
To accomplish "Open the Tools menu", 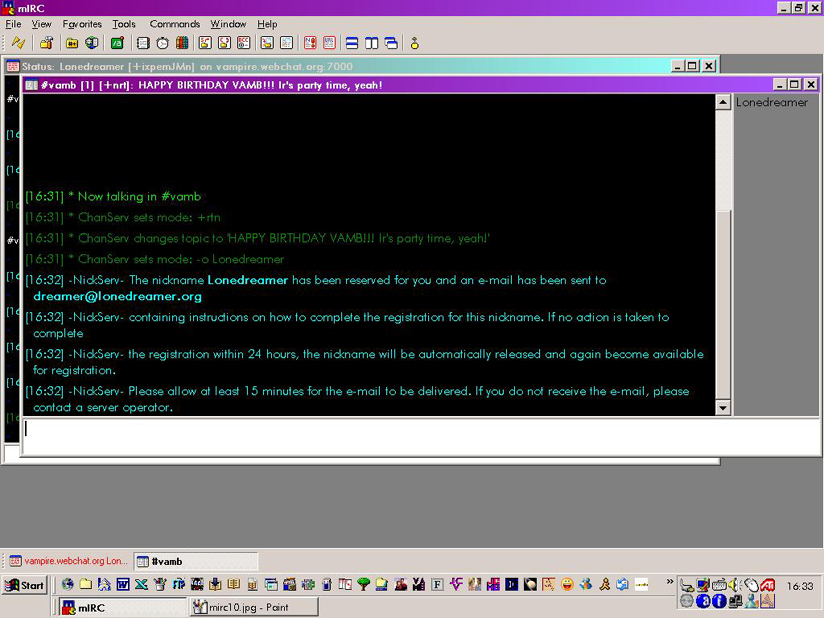I will click(x=124, y=24).
